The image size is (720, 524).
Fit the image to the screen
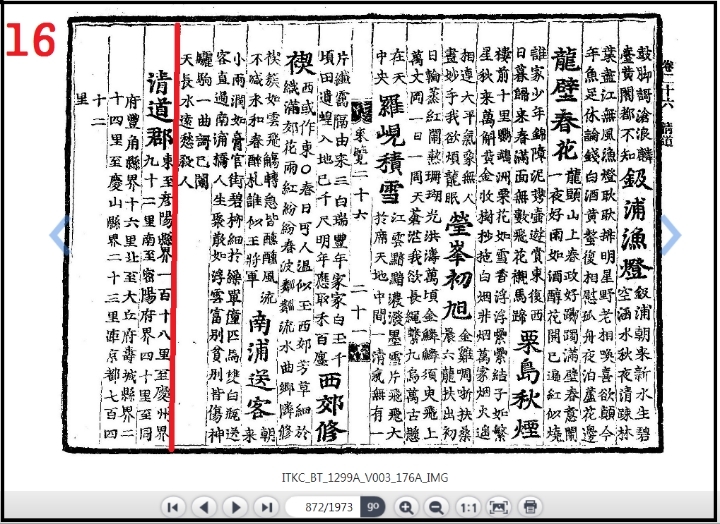(499, 507)
